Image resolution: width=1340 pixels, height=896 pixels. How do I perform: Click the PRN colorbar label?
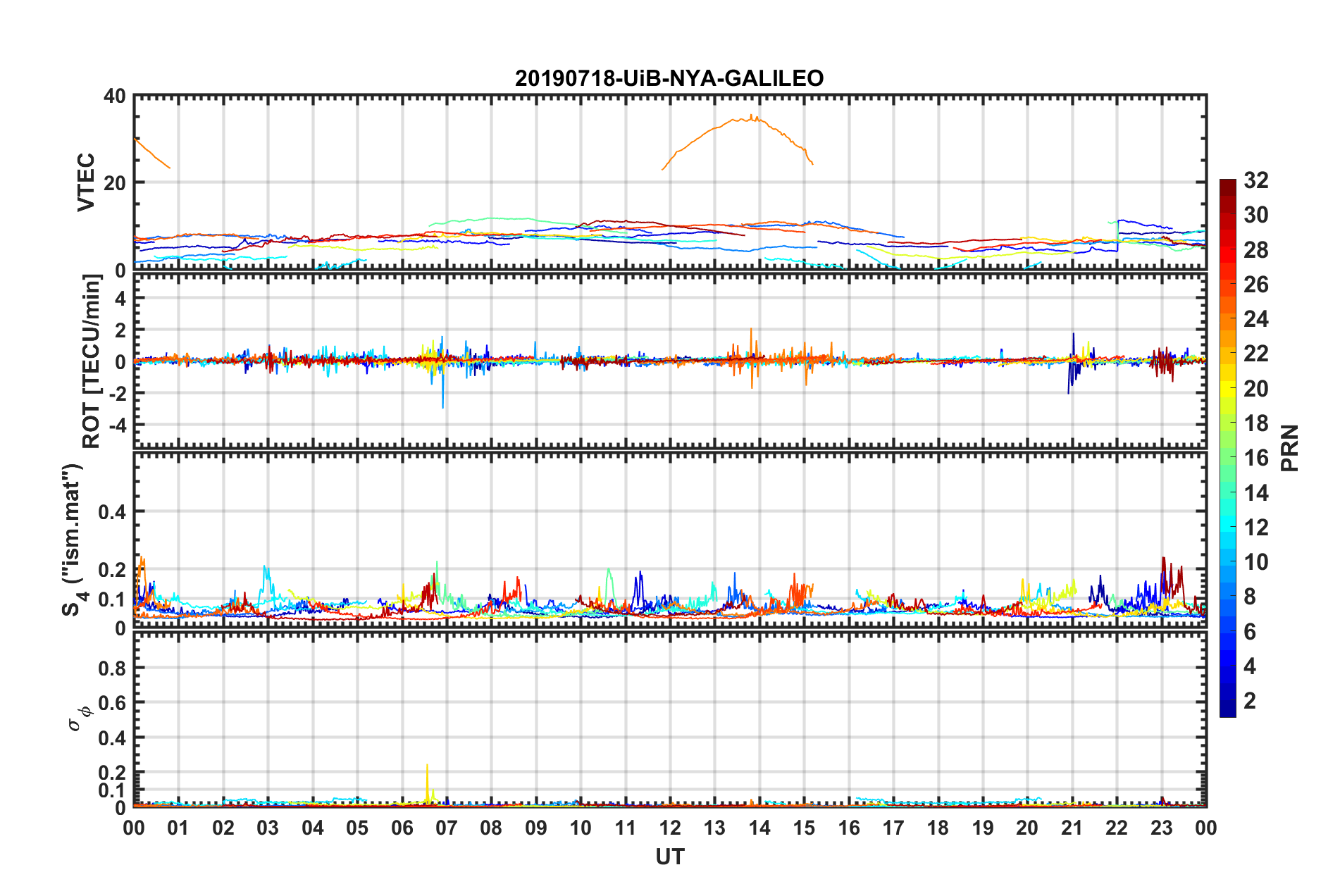[1290, 448]
